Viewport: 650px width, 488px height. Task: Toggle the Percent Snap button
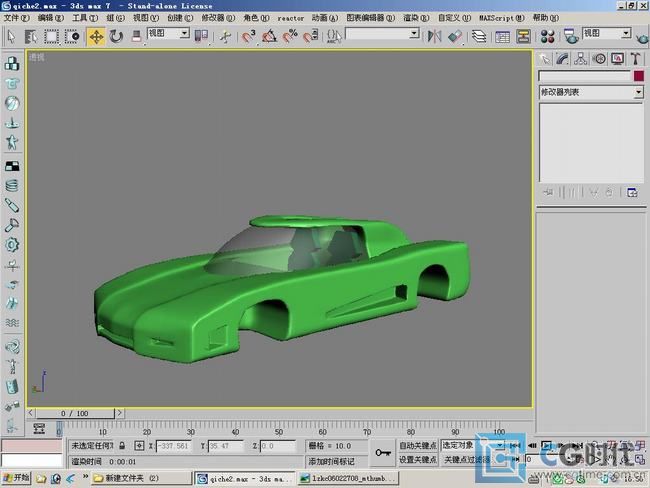pyautogui.click(x=290, y=36)
